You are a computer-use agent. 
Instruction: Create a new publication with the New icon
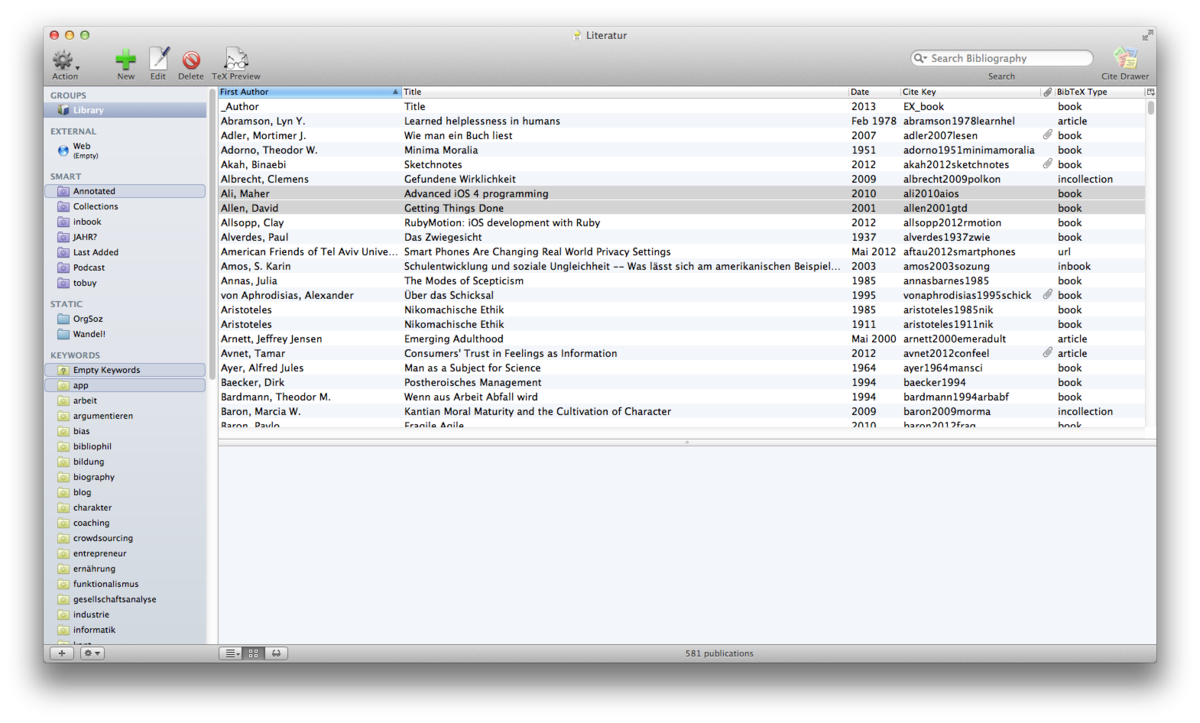[x=124, y=60]
